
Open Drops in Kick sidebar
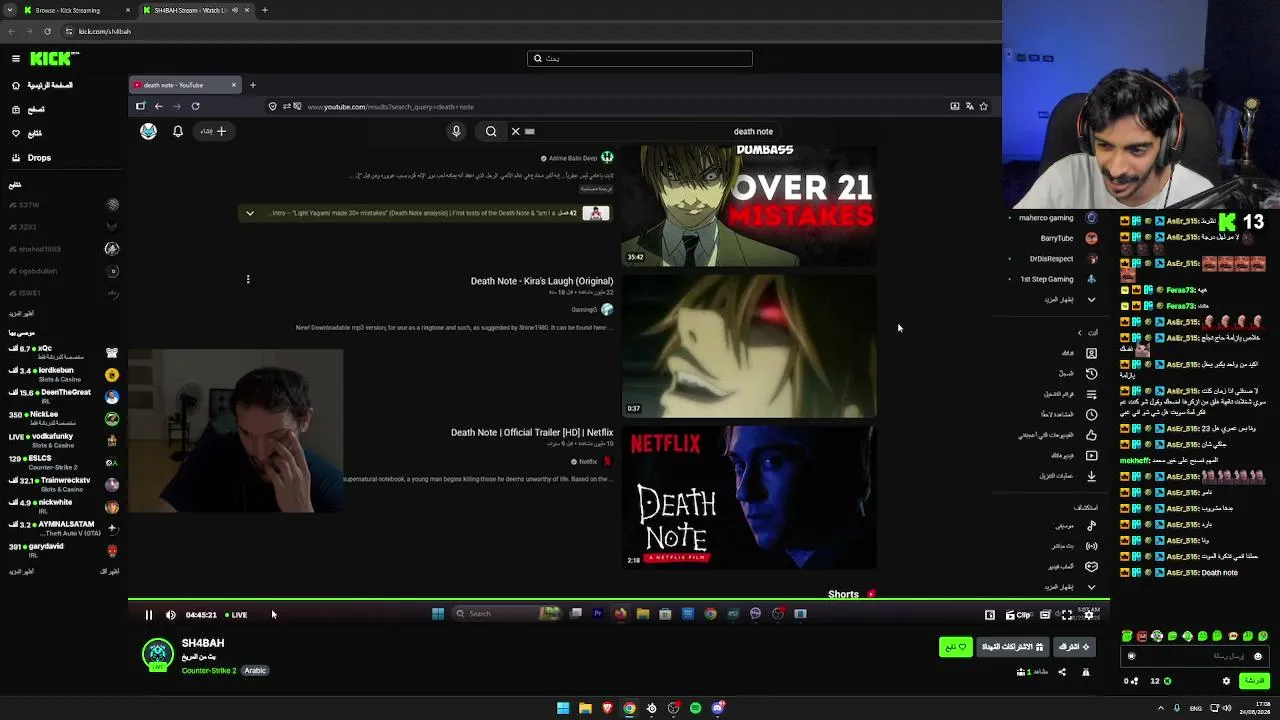[x=38, y=158]
